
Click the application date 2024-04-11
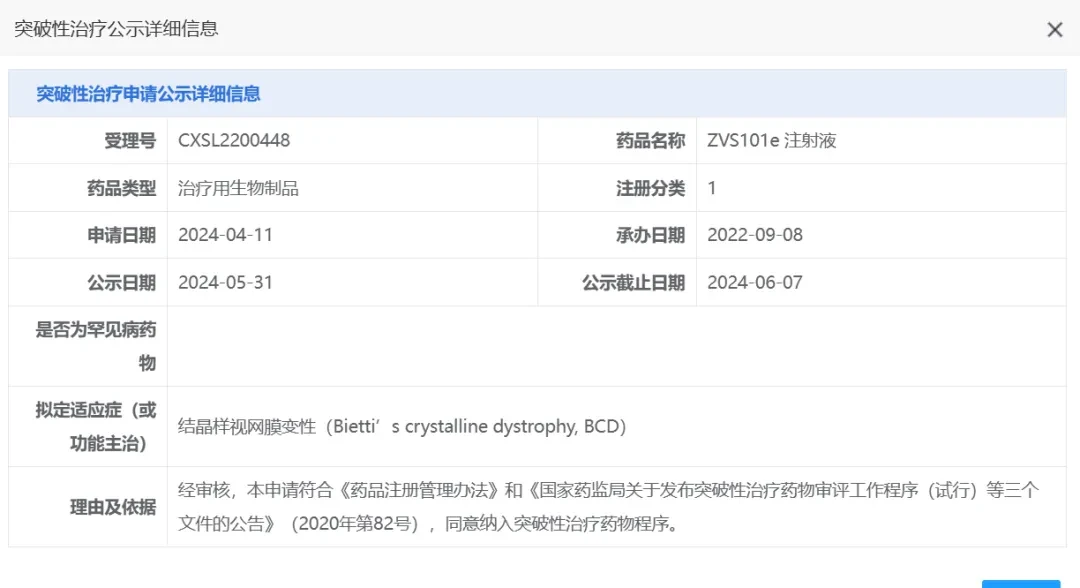225,235
